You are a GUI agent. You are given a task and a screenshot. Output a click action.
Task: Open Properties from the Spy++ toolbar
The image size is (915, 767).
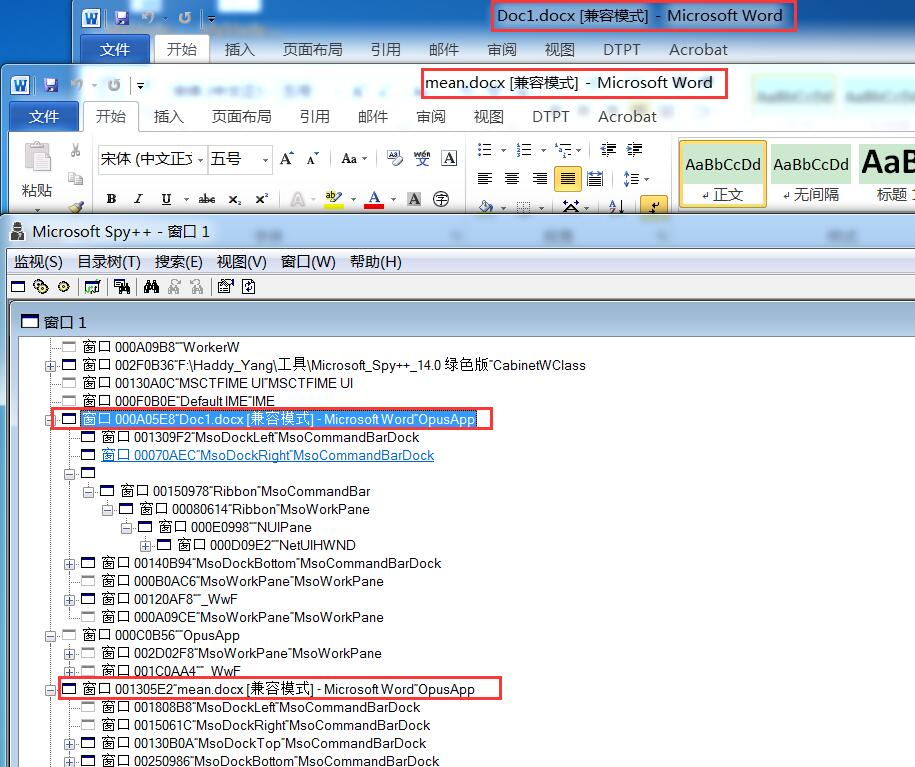click(x=225, y=287)
